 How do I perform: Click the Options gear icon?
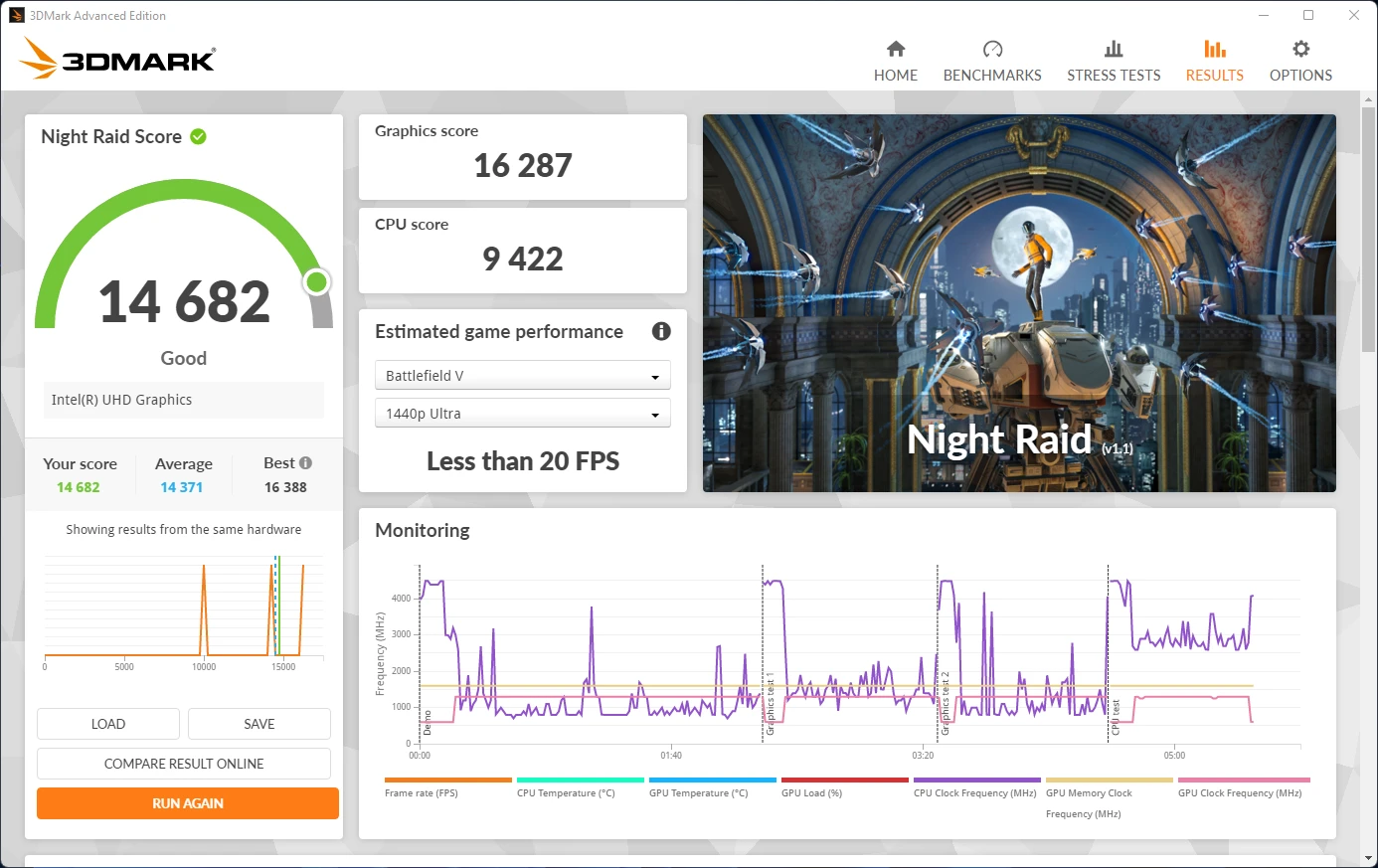tap(1300, 49)
